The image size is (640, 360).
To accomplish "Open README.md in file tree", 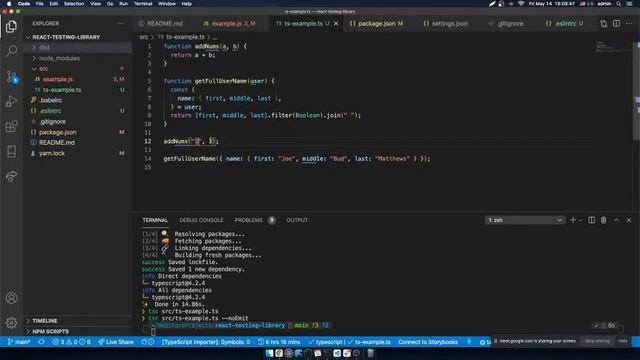I will point(78,142).
